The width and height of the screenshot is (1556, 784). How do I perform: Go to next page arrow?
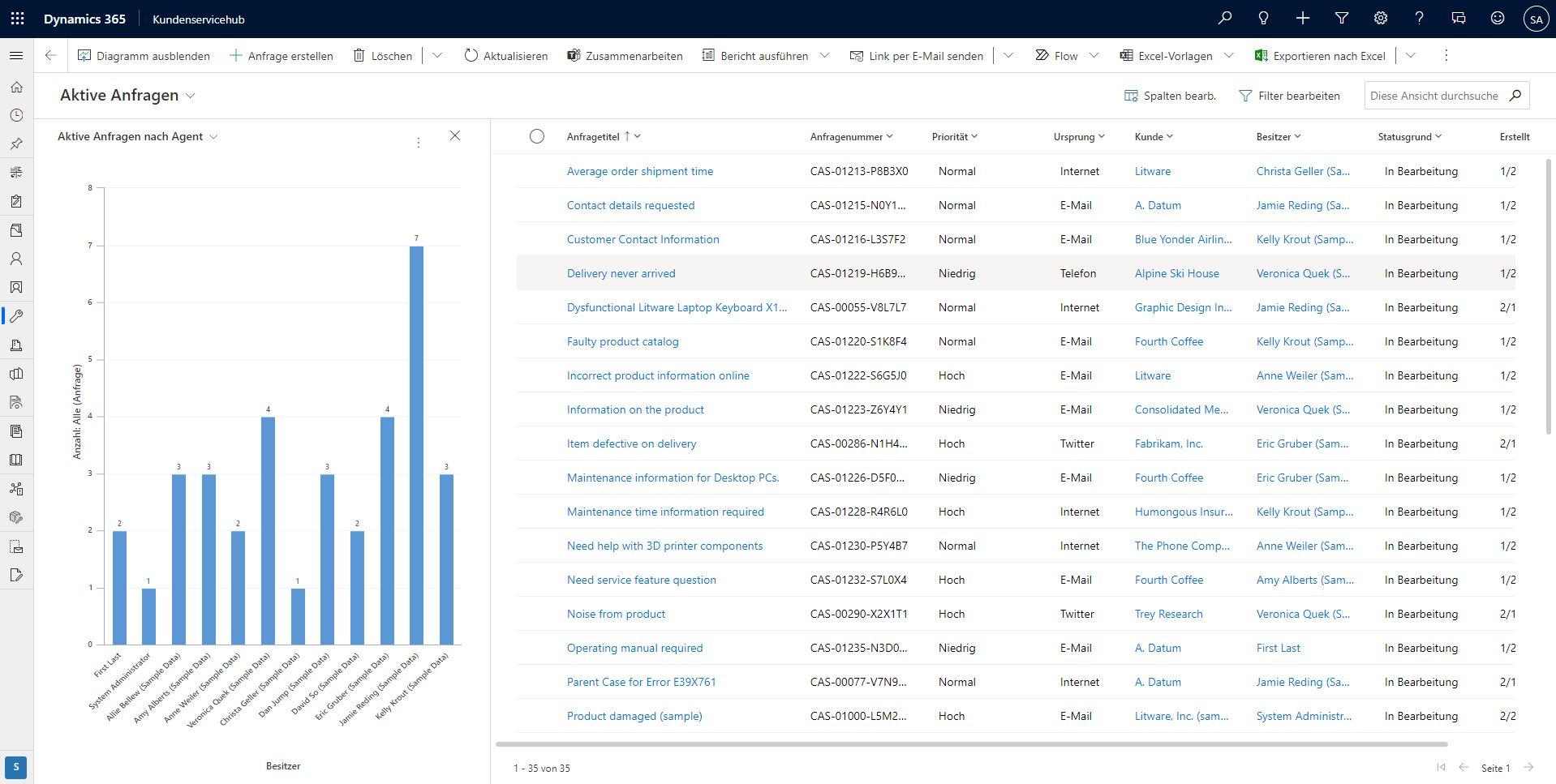click(x=1528, y=767)
